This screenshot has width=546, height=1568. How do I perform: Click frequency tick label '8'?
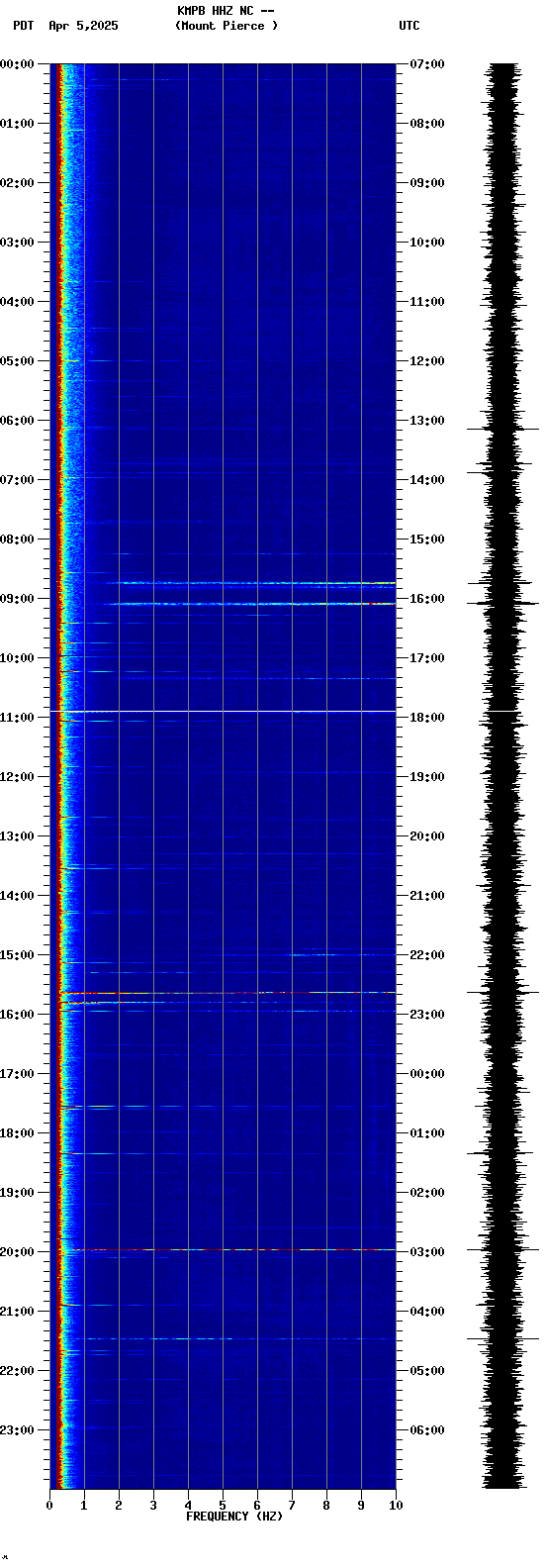point(326,1506)
